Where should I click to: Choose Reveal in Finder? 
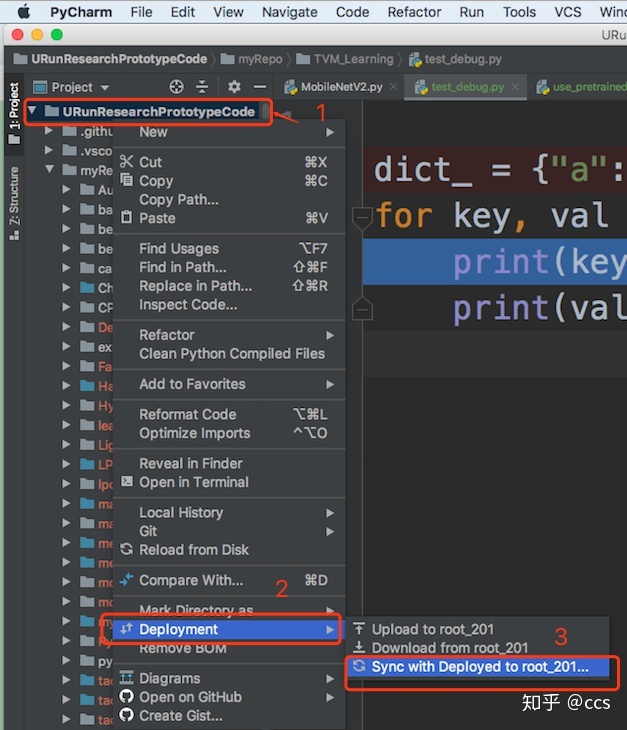point(229,463)
